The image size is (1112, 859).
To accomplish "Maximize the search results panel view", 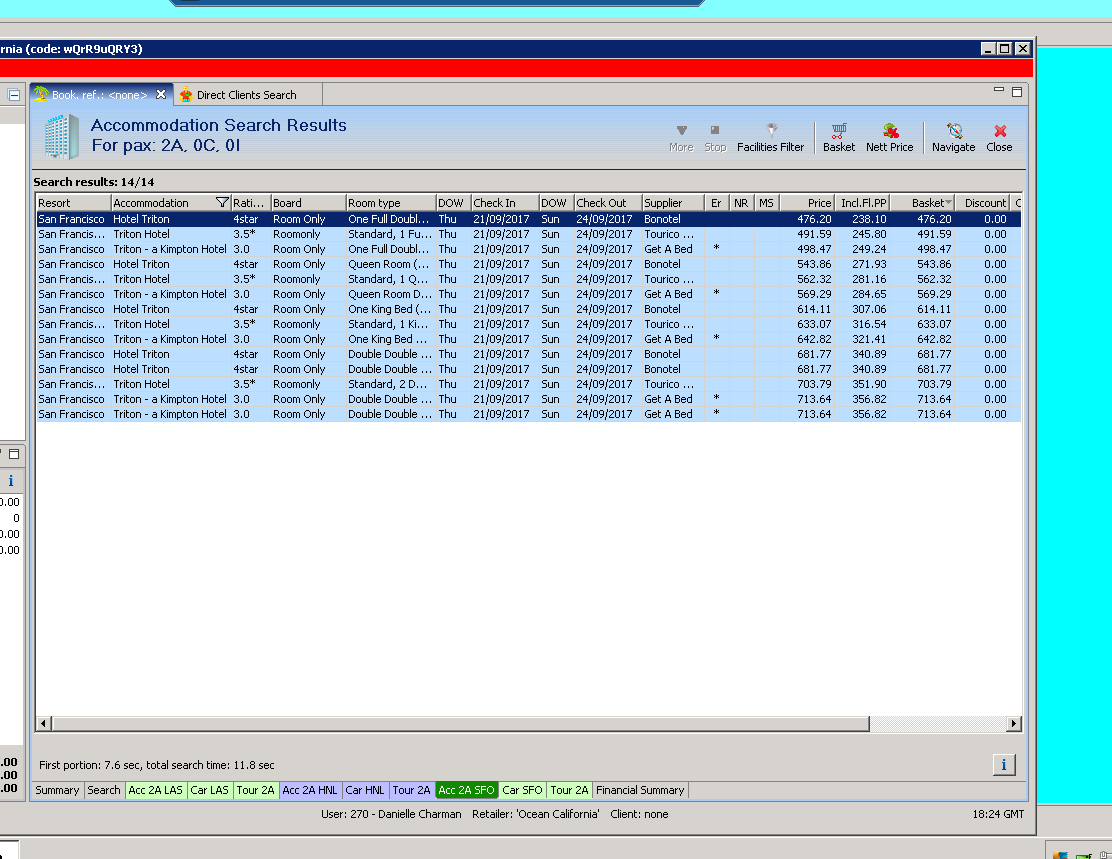I will [x=1017, y=91].
